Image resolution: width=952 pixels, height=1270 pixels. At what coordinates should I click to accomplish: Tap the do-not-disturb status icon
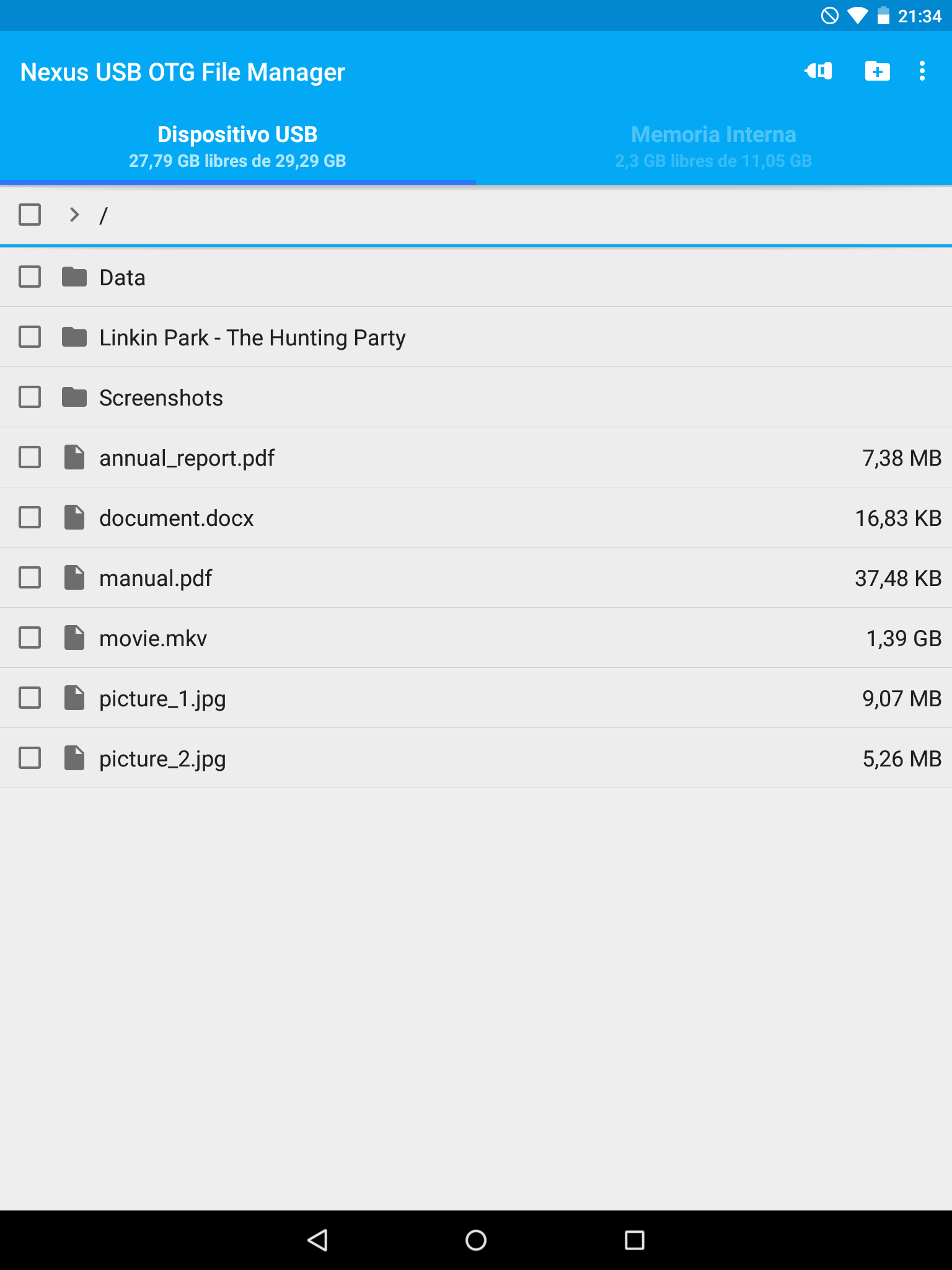830,16
